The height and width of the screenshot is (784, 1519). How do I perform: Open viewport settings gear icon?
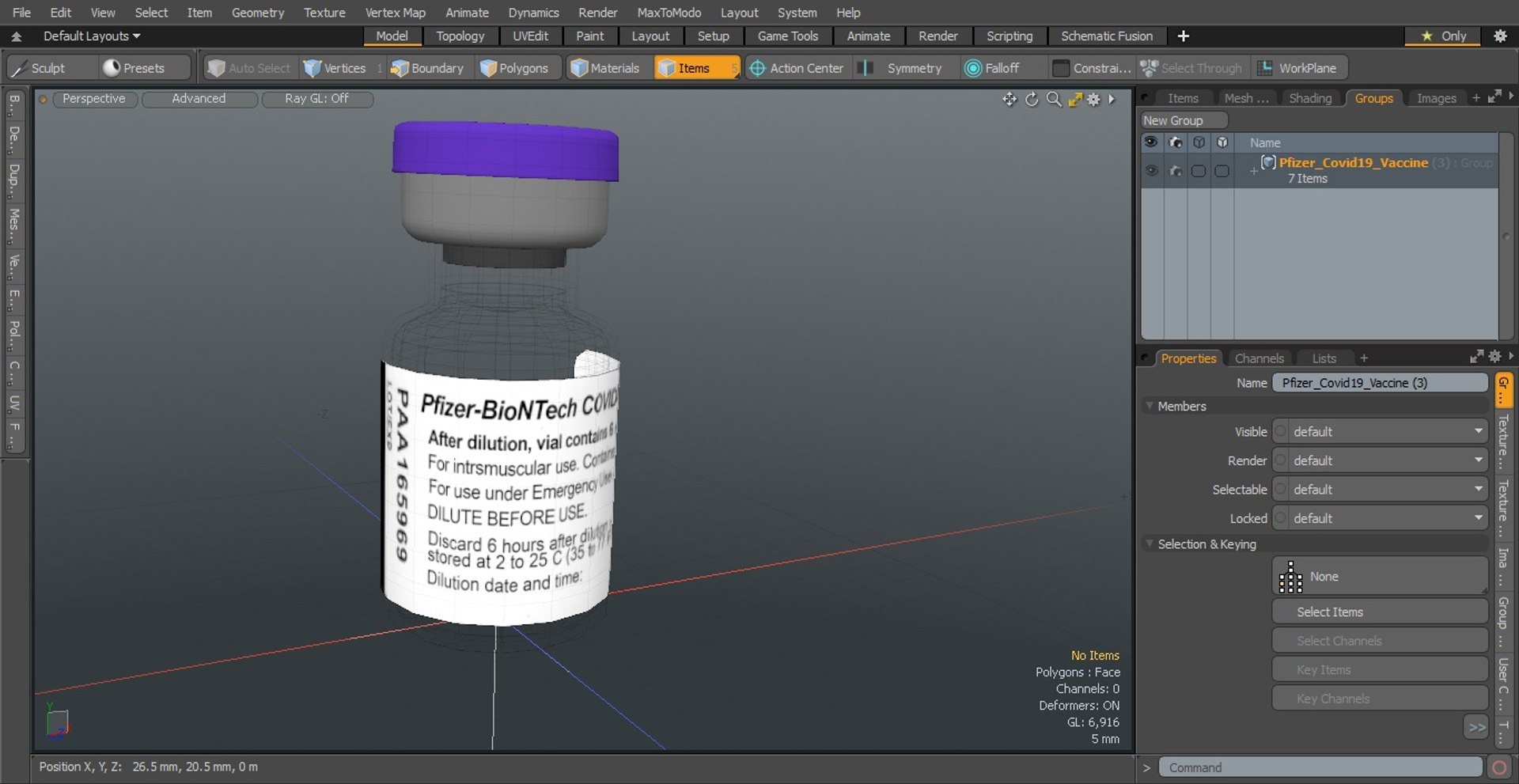pyautogui.click(x=1093, y=99)
